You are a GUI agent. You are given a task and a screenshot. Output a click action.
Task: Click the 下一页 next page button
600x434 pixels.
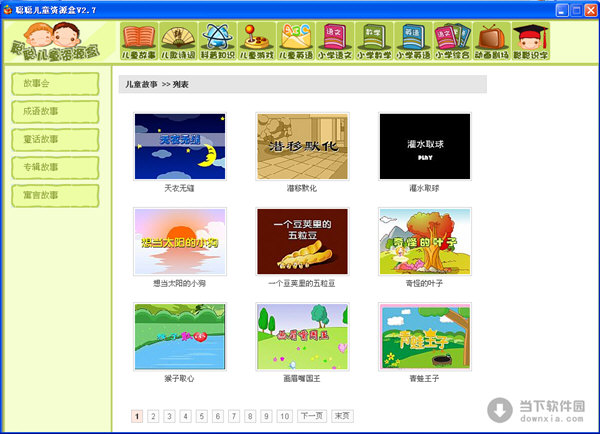pos(312,416)
